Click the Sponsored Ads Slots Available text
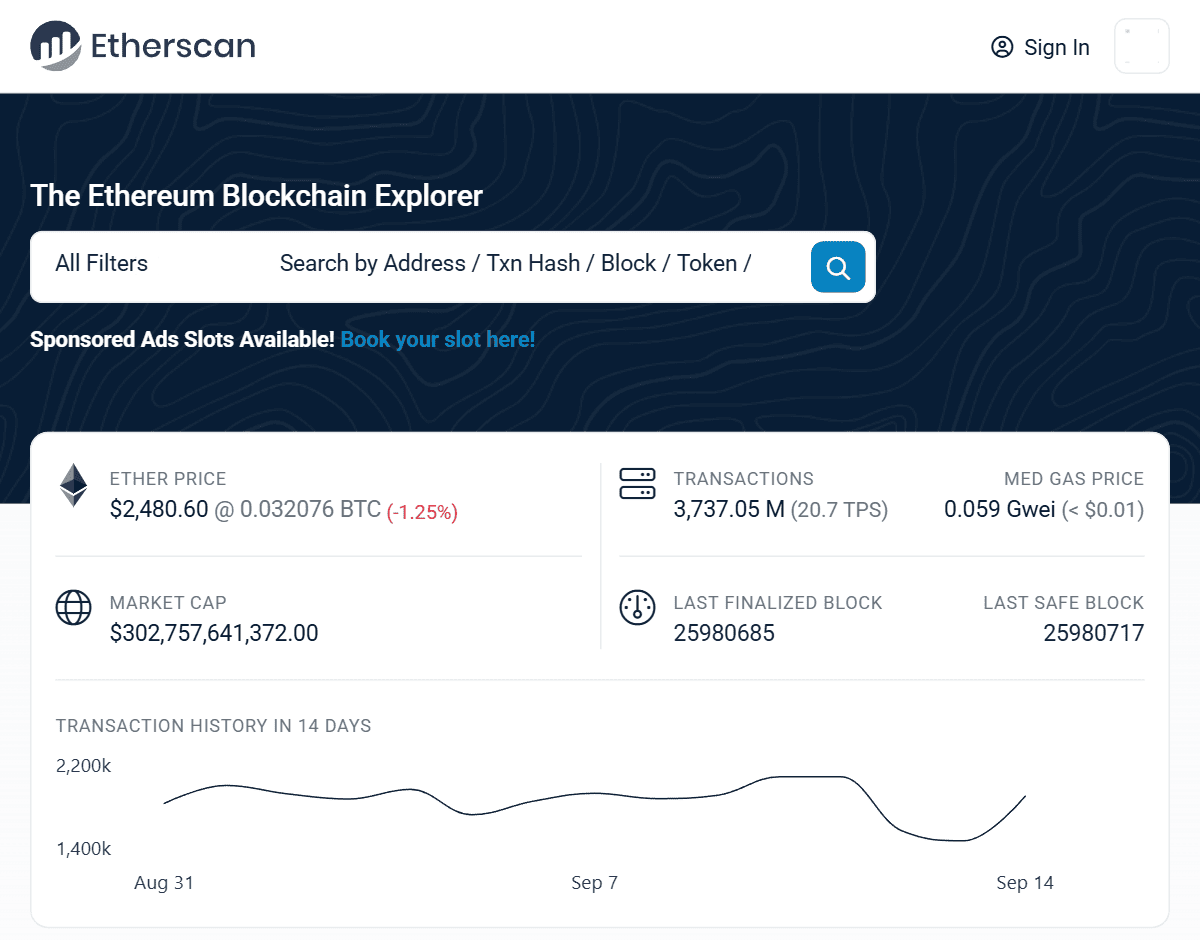The width and height of the screenshot is (1200, 940). 182,339
